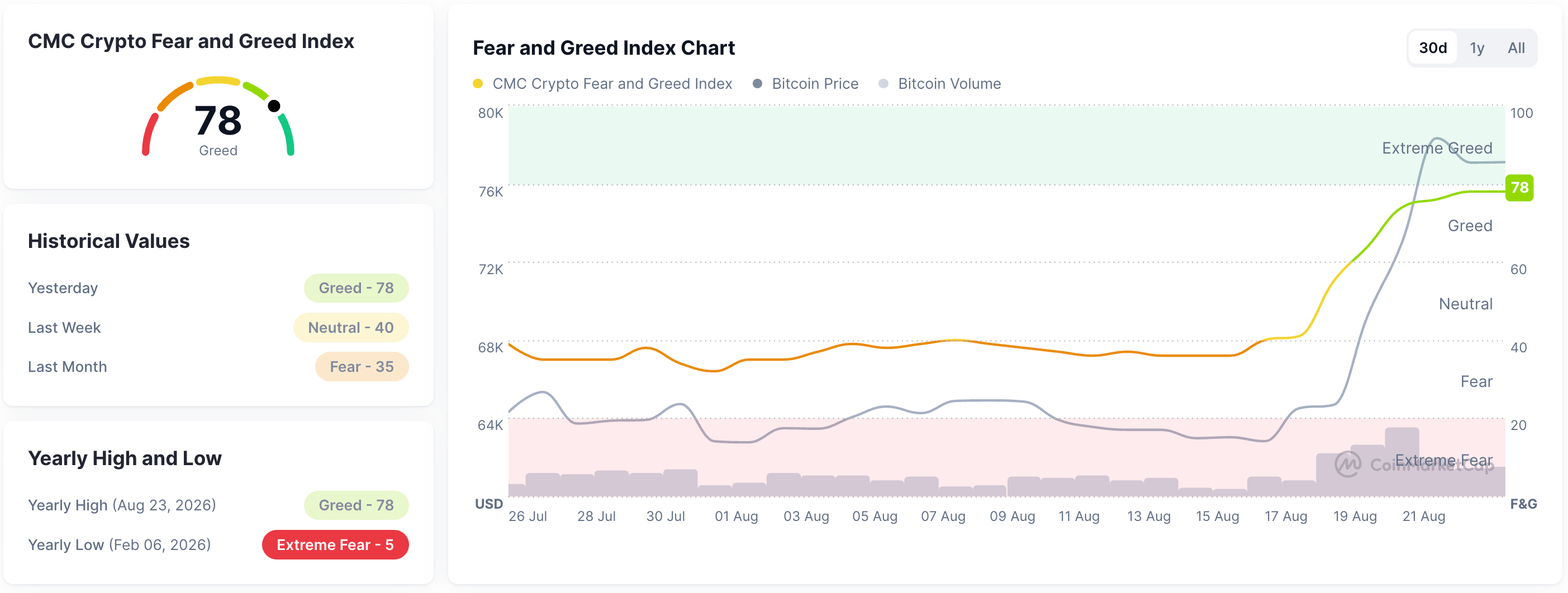Click the Last Month row label
Viewport: 1568px width, 593px height.
(67, 366)
